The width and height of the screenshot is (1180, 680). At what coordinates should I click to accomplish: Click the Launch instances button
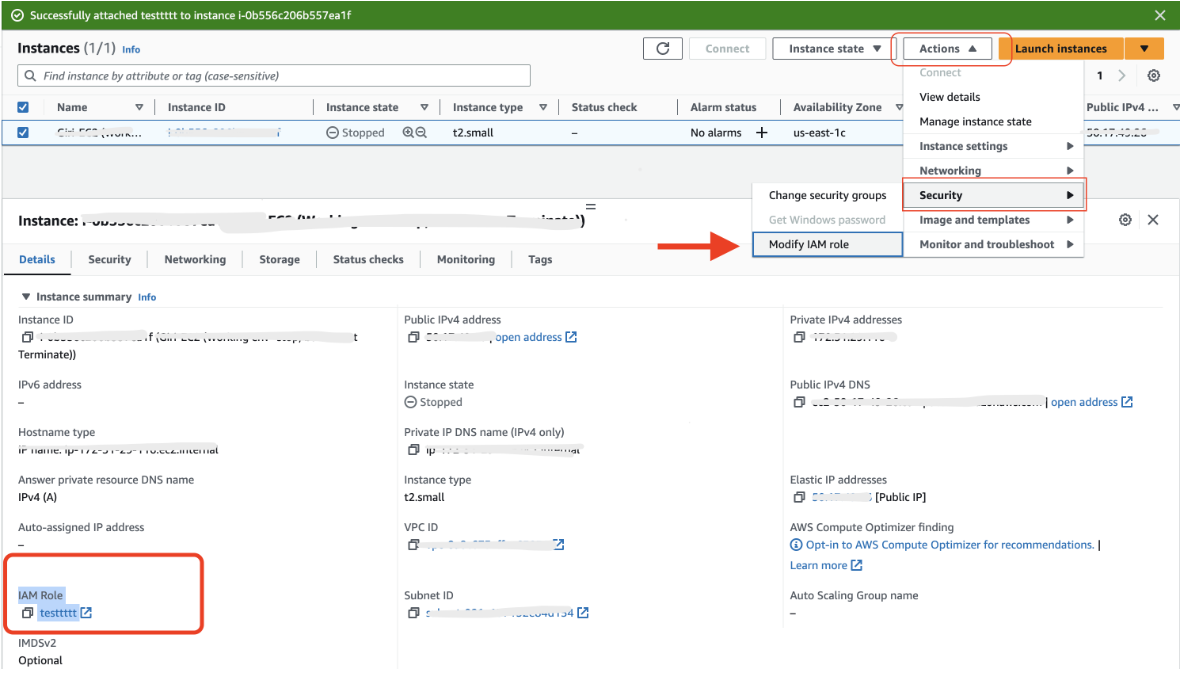point(1061,48)
